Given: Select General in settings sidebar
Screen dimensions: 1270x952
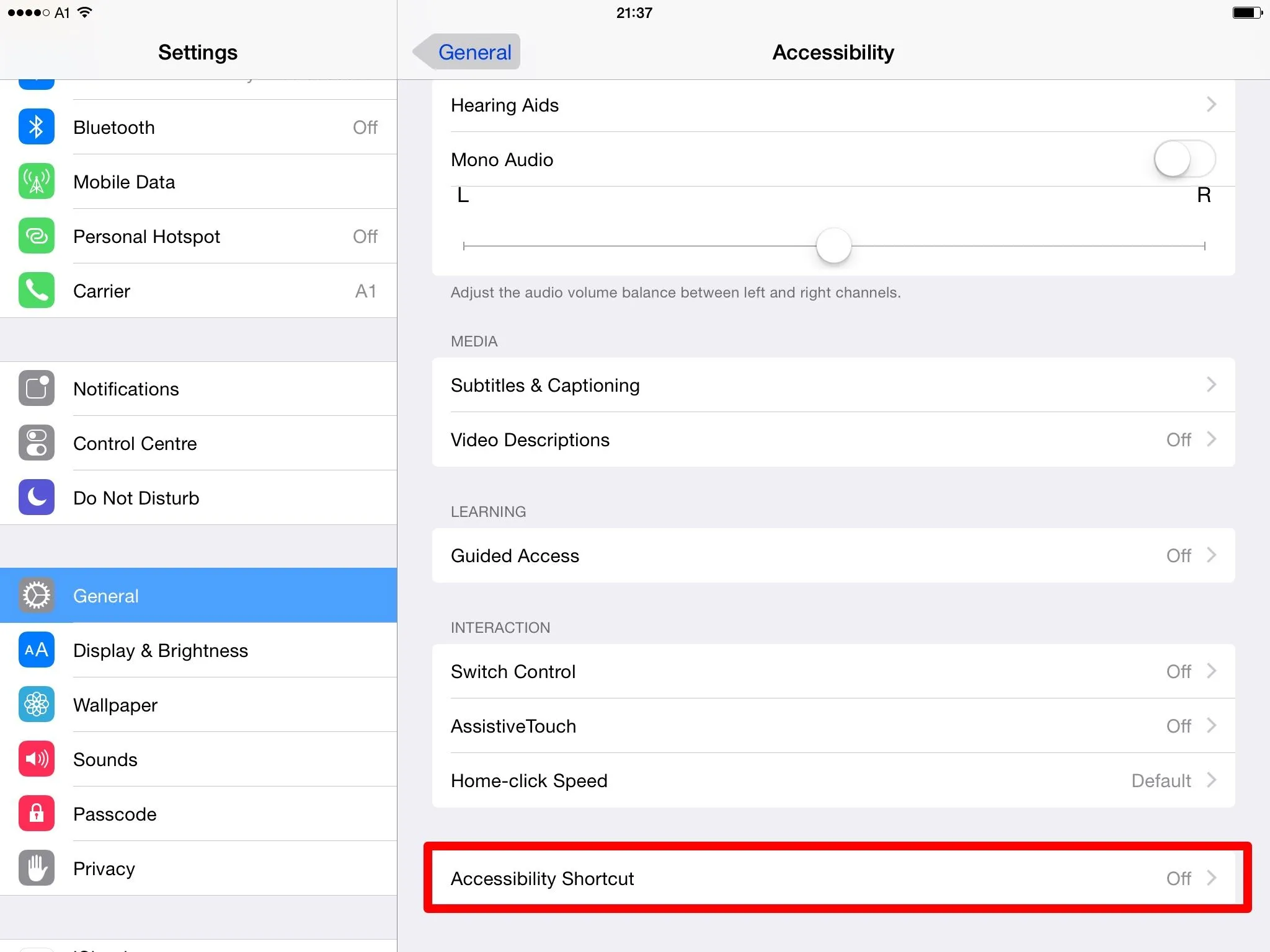Looking at the screenshot, I should click(x=198, y=596).
